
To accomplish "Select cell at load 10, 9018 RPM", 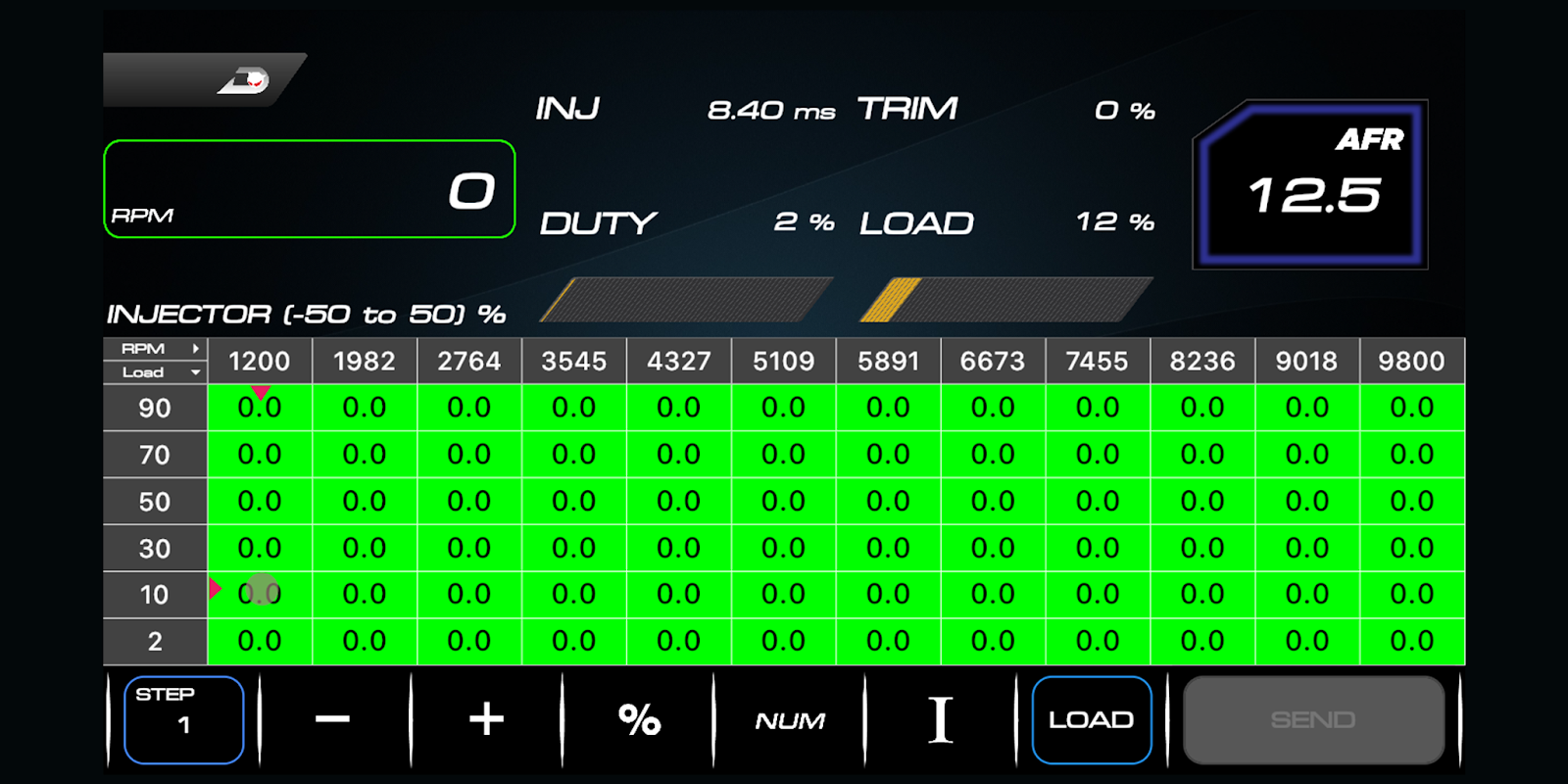I will coord(1307,595).
